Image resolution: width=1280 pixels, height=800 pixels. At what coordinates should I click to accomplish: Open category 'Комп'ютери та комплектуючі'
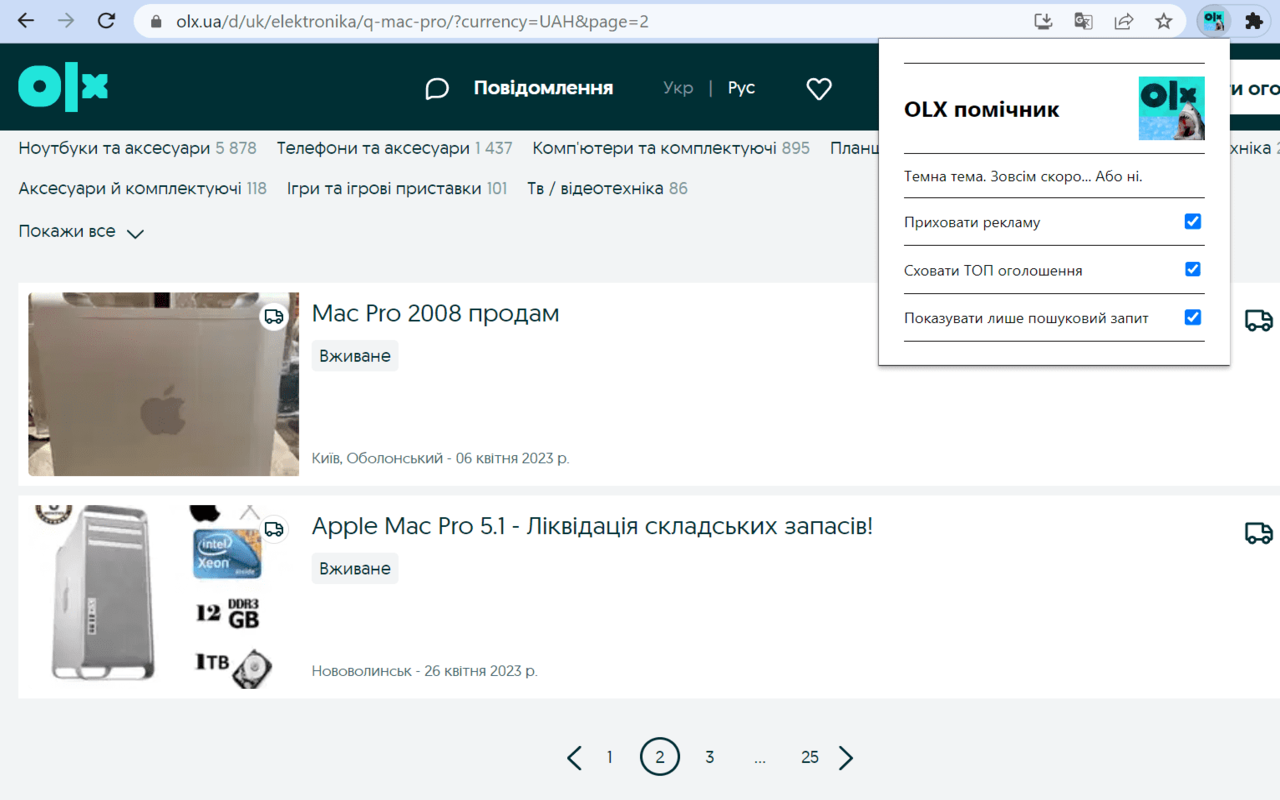point(654,148)
